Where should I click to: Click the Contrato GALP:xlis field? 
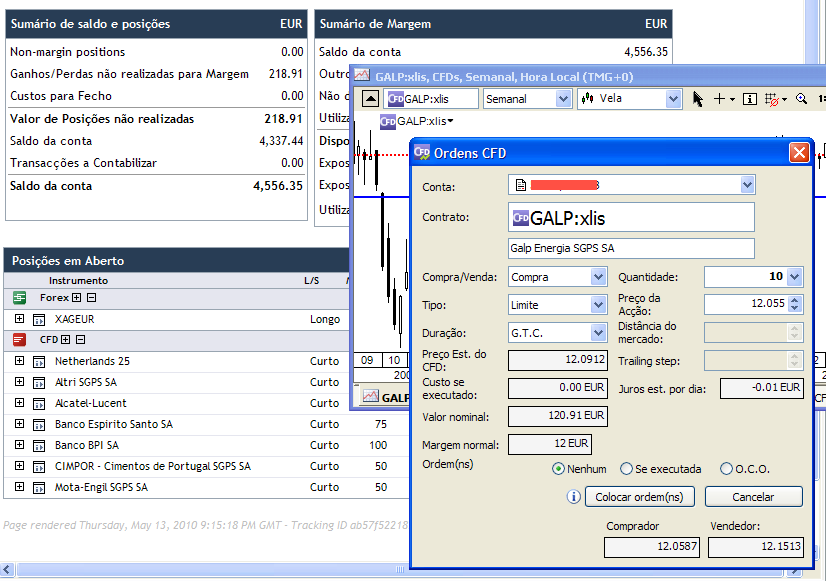tap(631, 218)
